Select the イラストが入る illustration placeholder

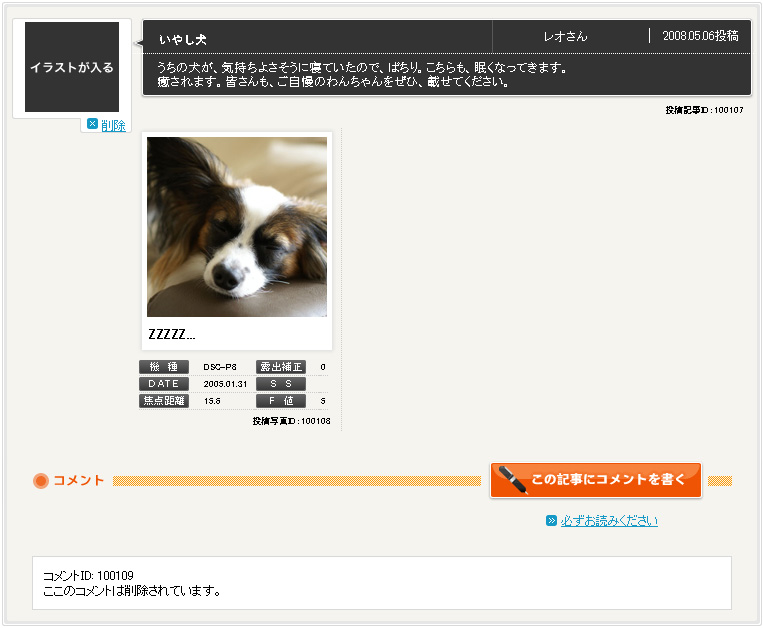click(72, 67)
